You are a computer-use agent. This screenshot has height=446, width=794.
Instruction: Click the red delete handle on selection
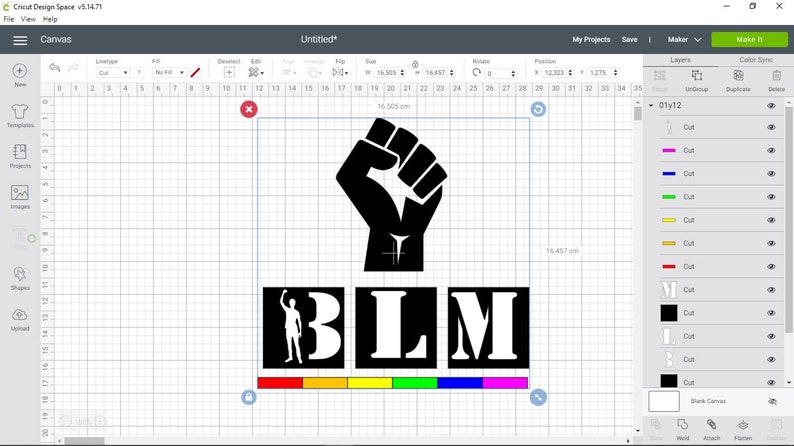pyautogui.click(x=249, y=109)
